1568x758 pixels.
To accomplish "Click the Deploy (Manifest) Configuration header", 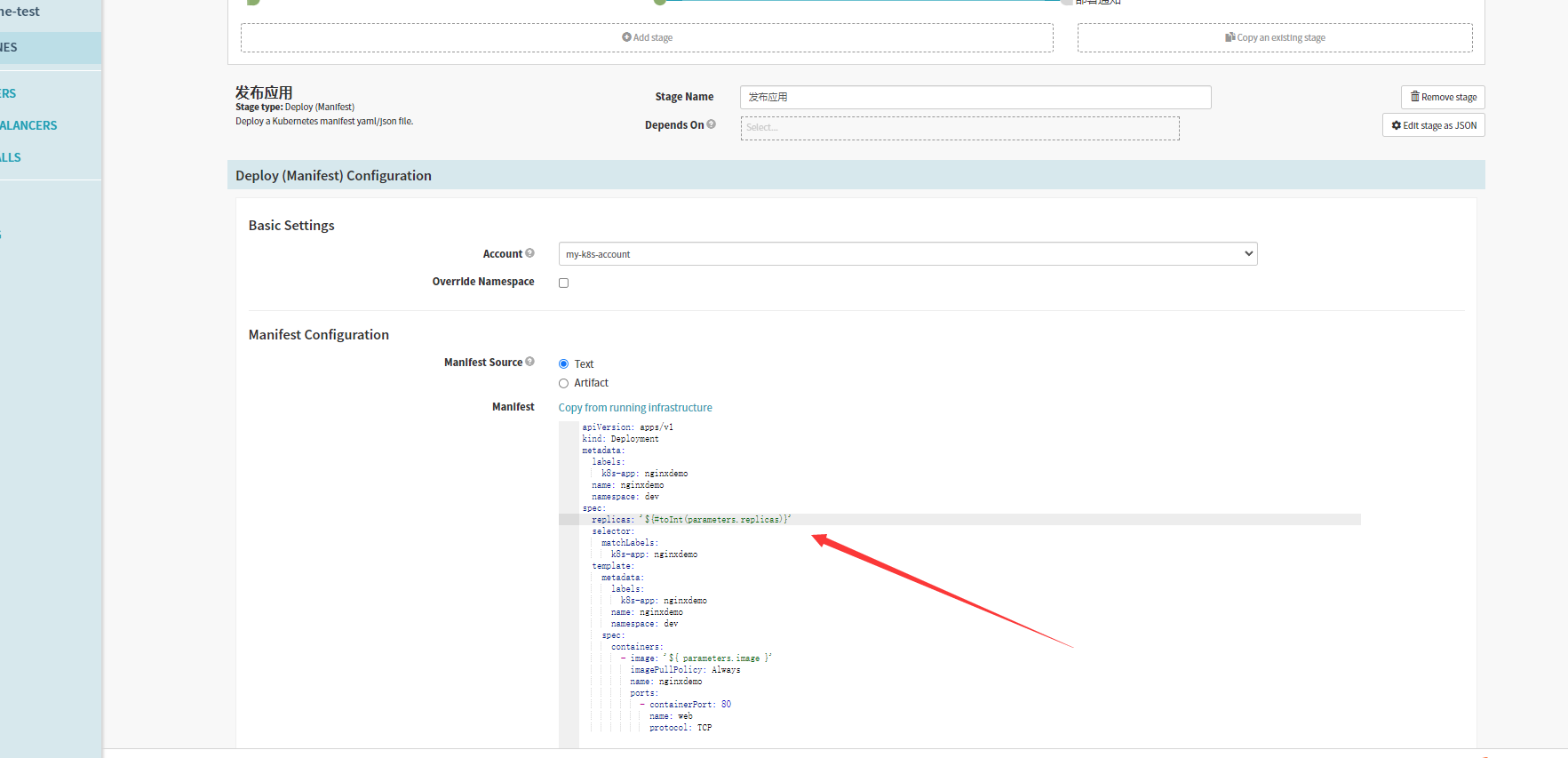I will [856, 175].
